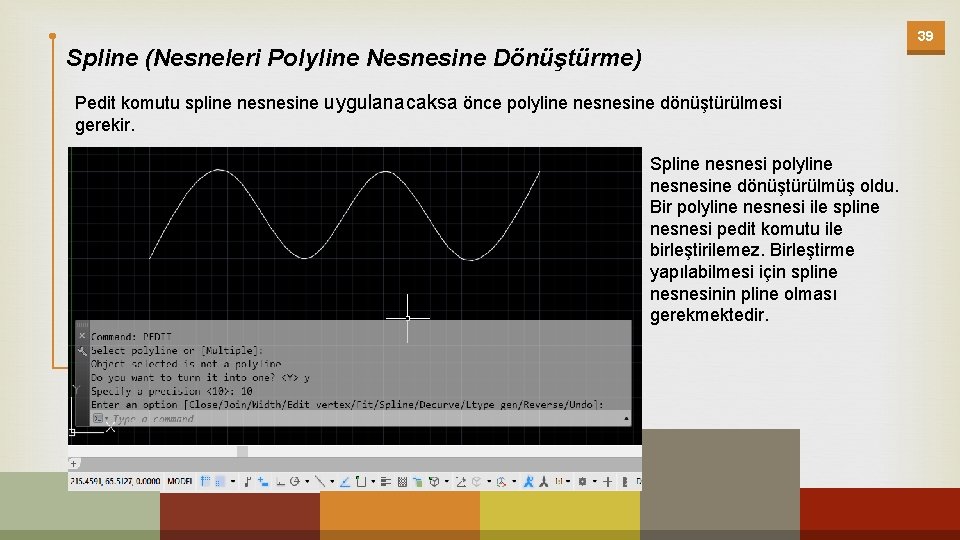Open workspace switching dropdown arrow
This screenshot has height=540, width=960.
tap(595, 482)
